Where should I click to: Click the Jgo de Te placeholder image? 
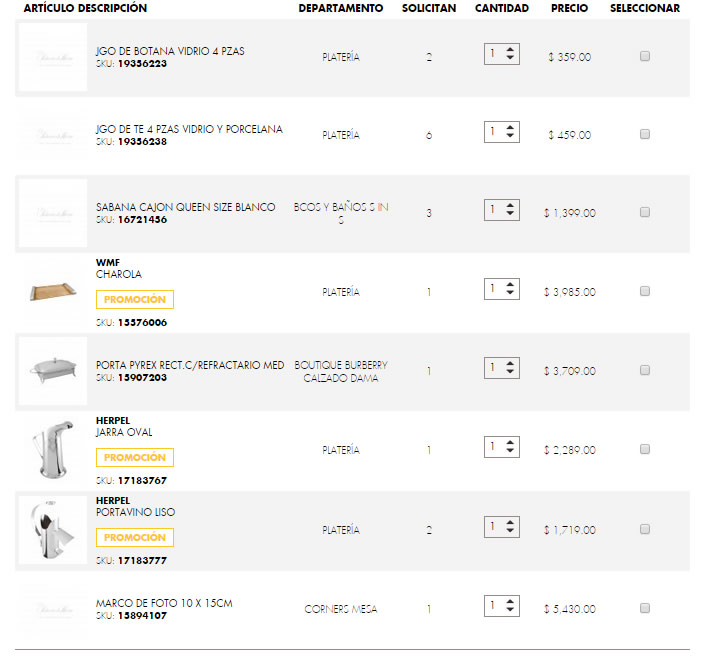[x=53, y=135]
